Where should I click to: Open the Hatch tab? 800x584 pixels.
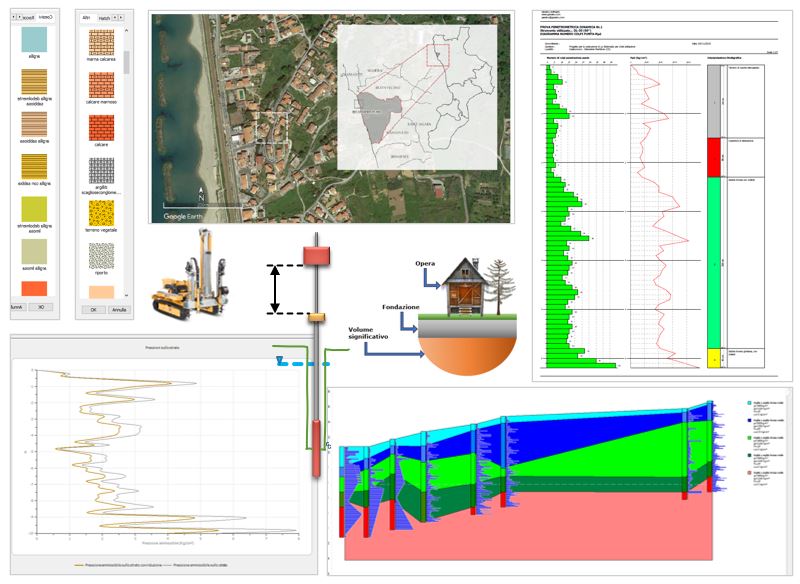106,18
